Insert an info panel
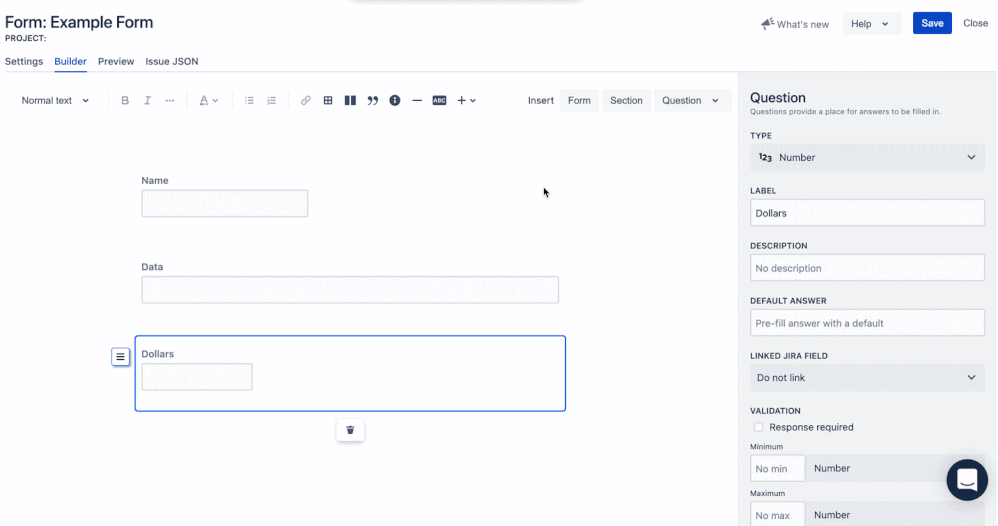 (395, 101)
